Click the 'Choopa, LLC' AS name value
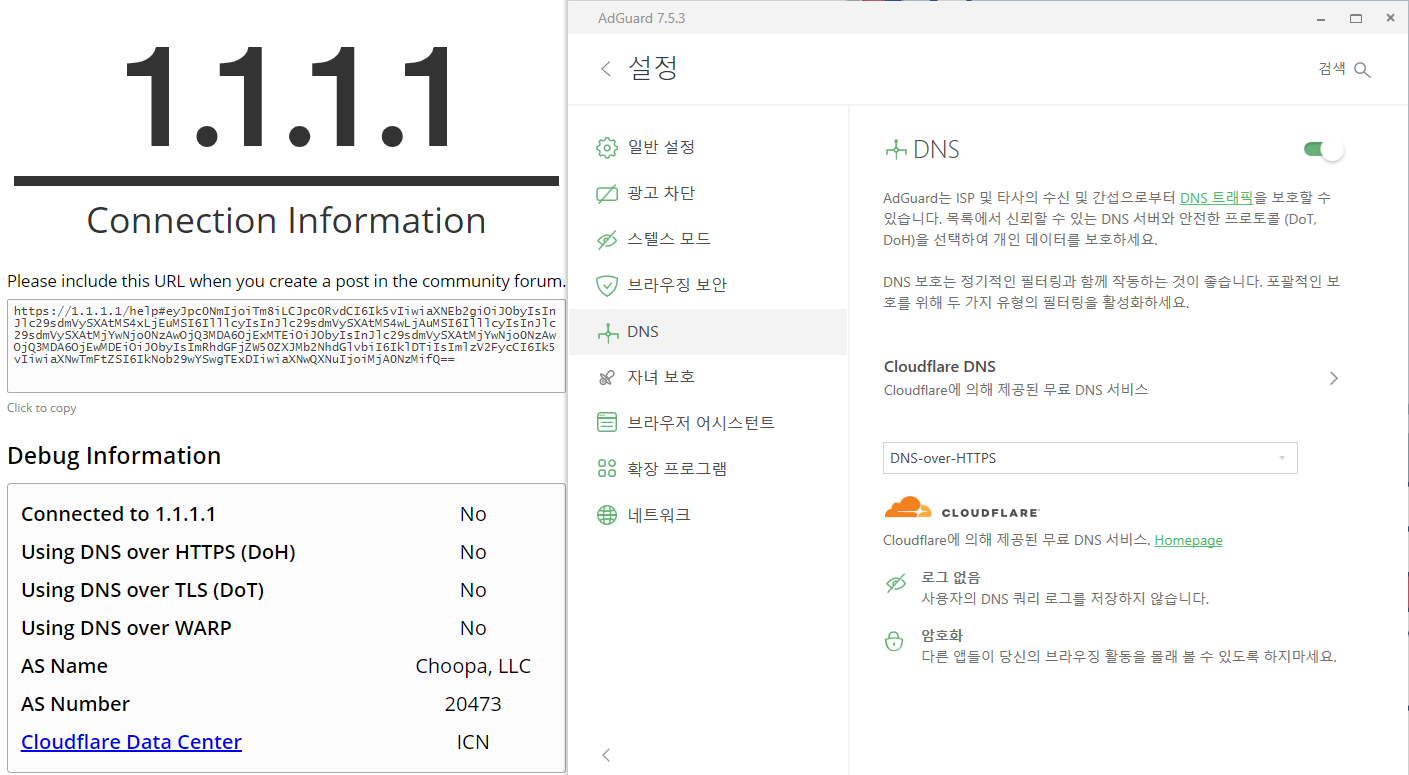 [x=473, y=666]
